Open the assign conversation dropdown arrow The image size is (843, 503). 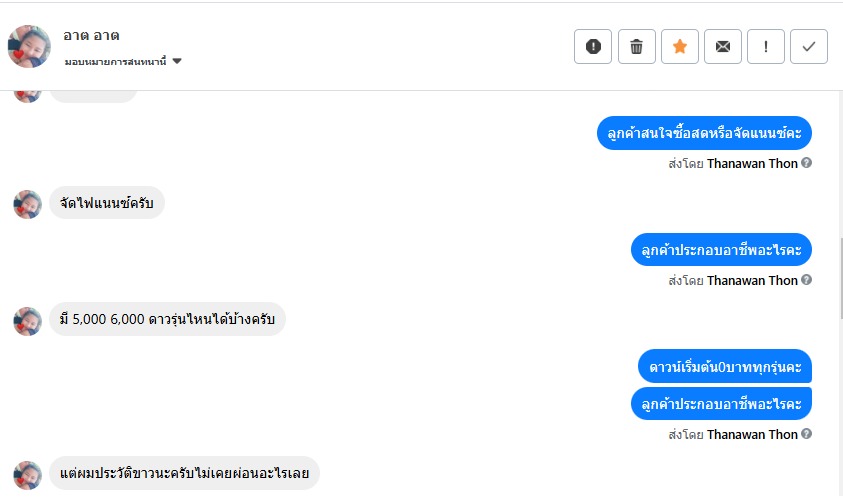(x=177, y=61)
